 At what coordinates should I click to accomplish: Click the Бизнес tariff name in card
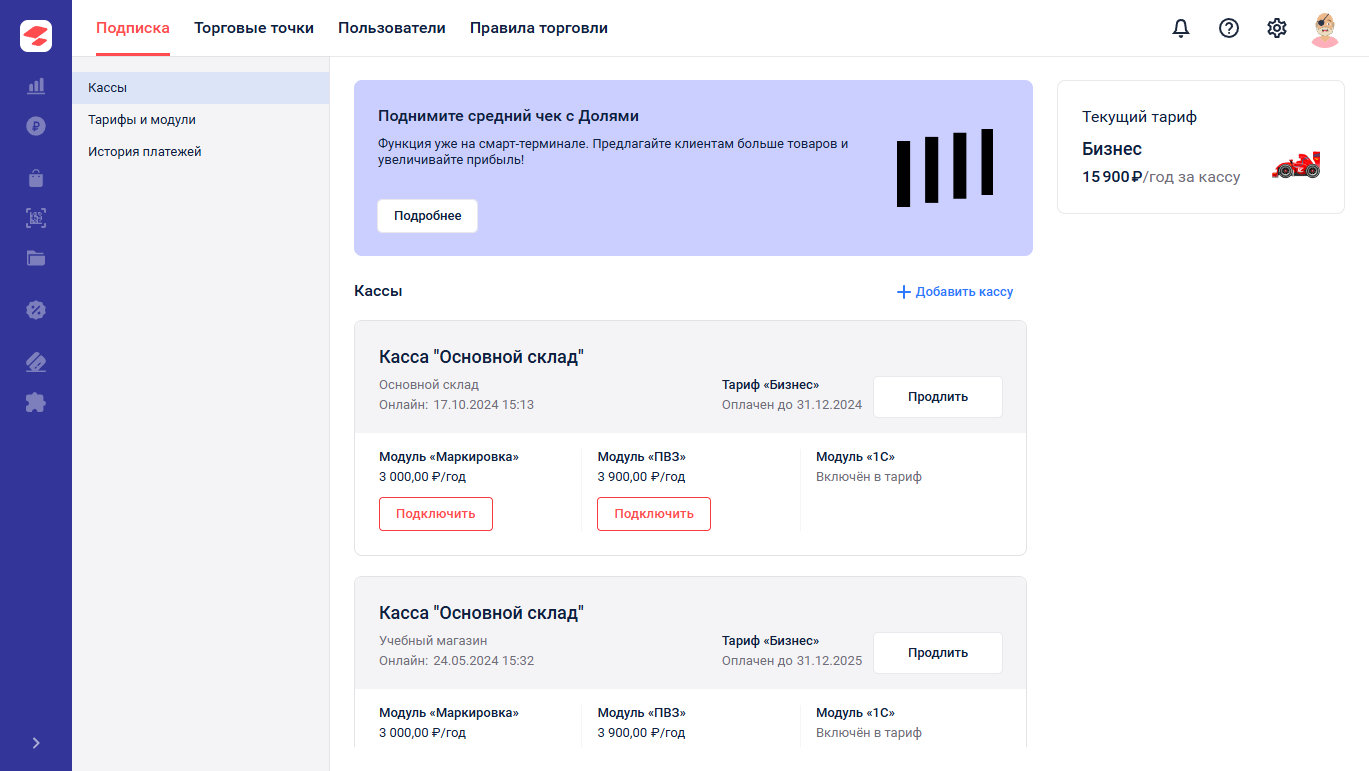1112,149
